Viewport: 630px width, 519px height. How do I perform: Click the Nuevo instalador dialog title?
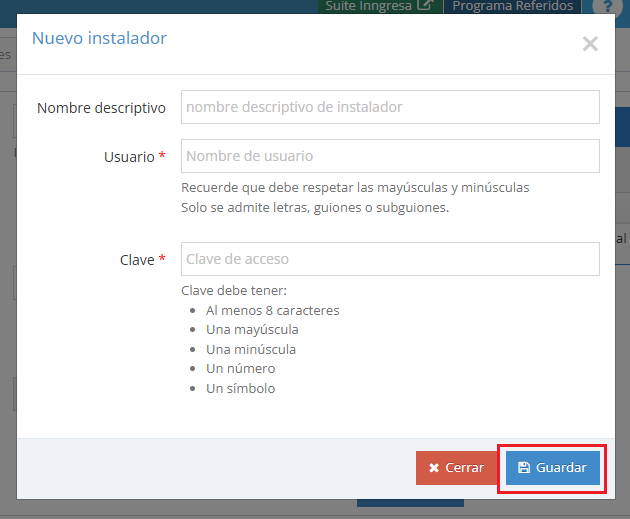point(99,38)
